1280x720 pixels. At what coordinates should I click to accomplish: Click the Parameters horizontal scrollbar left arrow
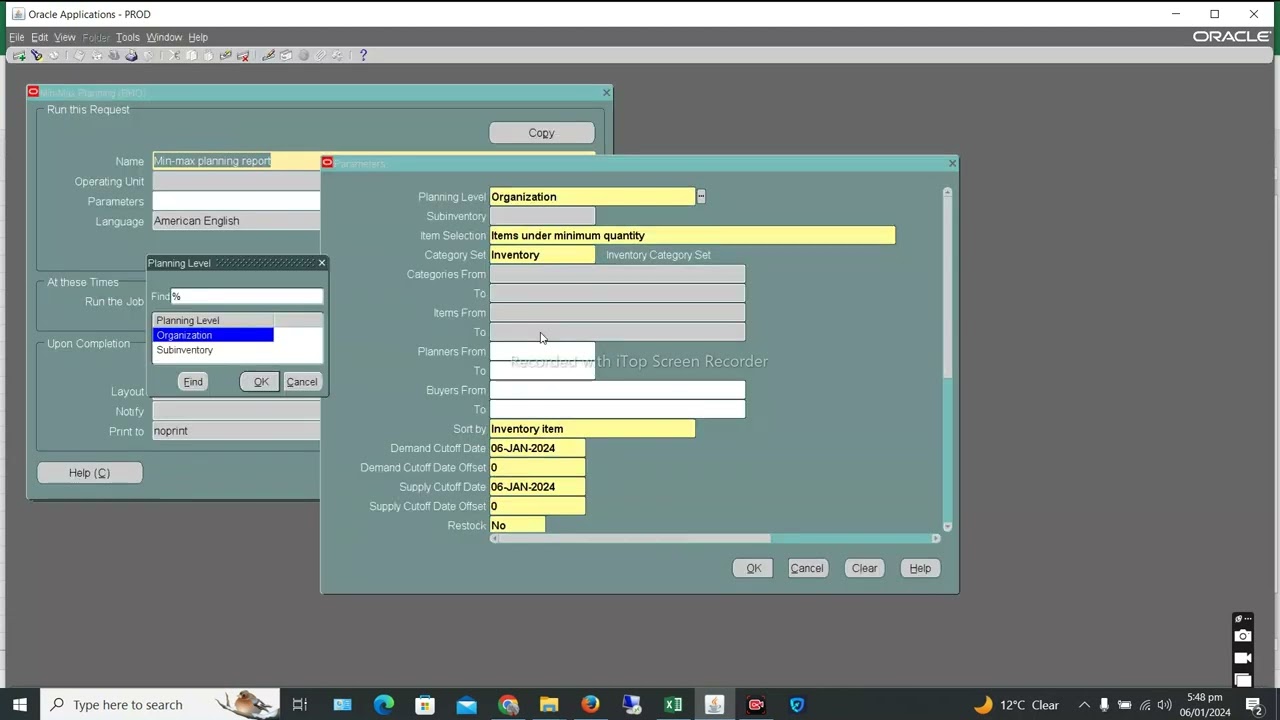pos(494,539)
